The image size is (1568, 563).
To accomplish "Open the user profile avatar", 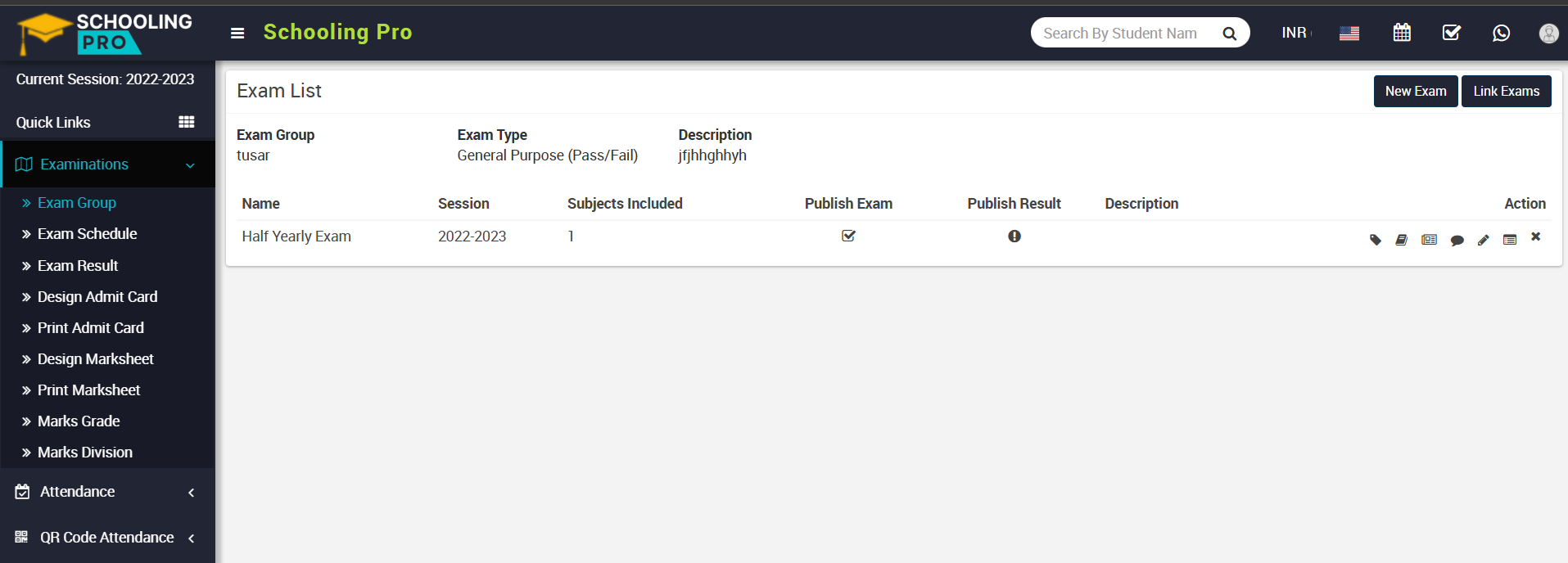I will 1548,33.
